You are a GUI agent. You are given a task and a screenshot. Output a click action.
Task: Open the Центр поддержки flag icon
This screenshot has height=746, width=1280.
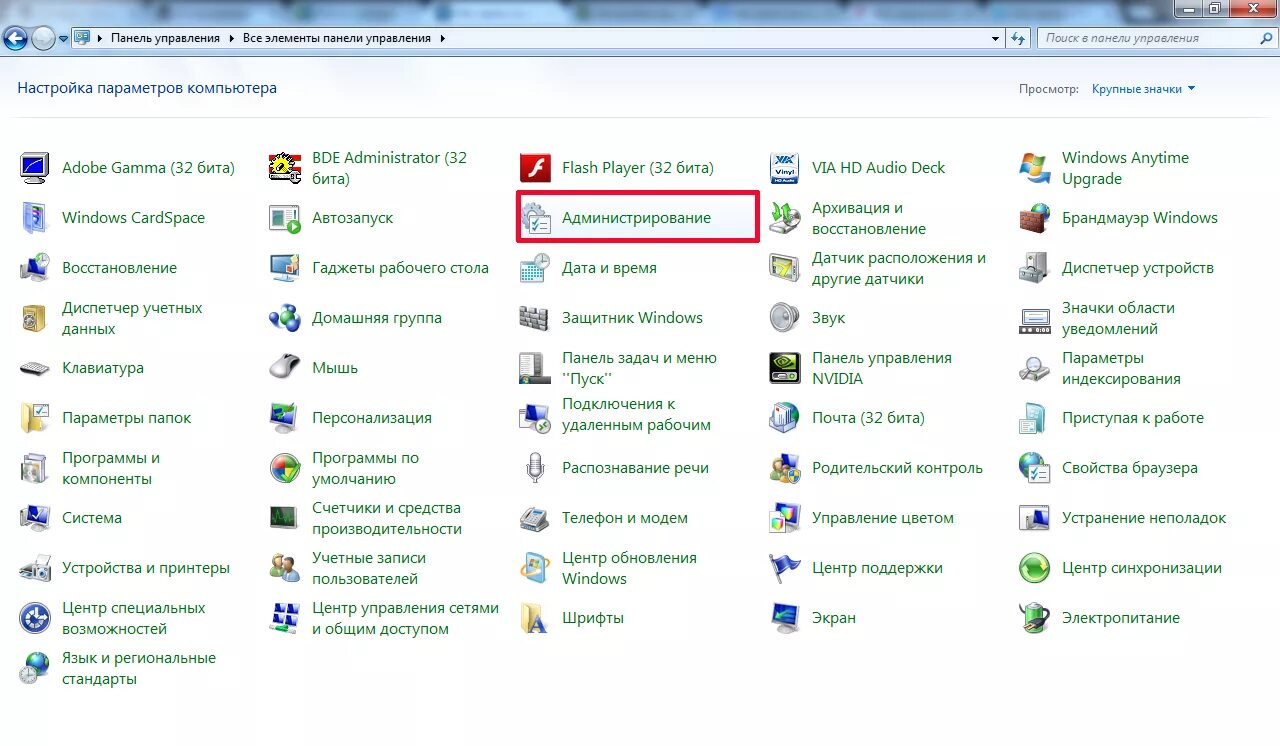(x=785, y=568)
